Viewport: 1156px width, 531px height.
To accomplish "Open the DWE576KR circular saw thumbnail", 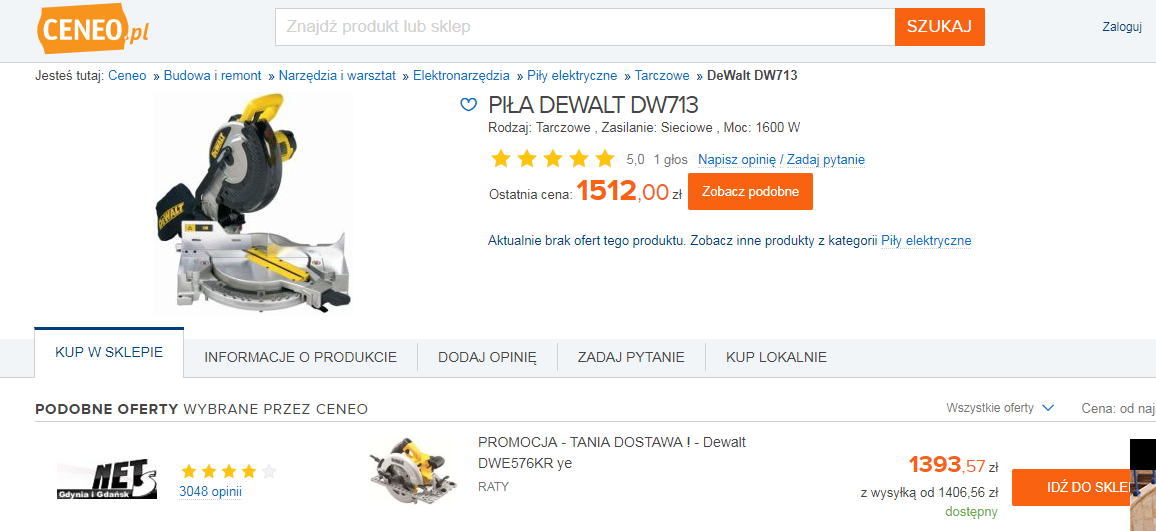I will [407, 470].
